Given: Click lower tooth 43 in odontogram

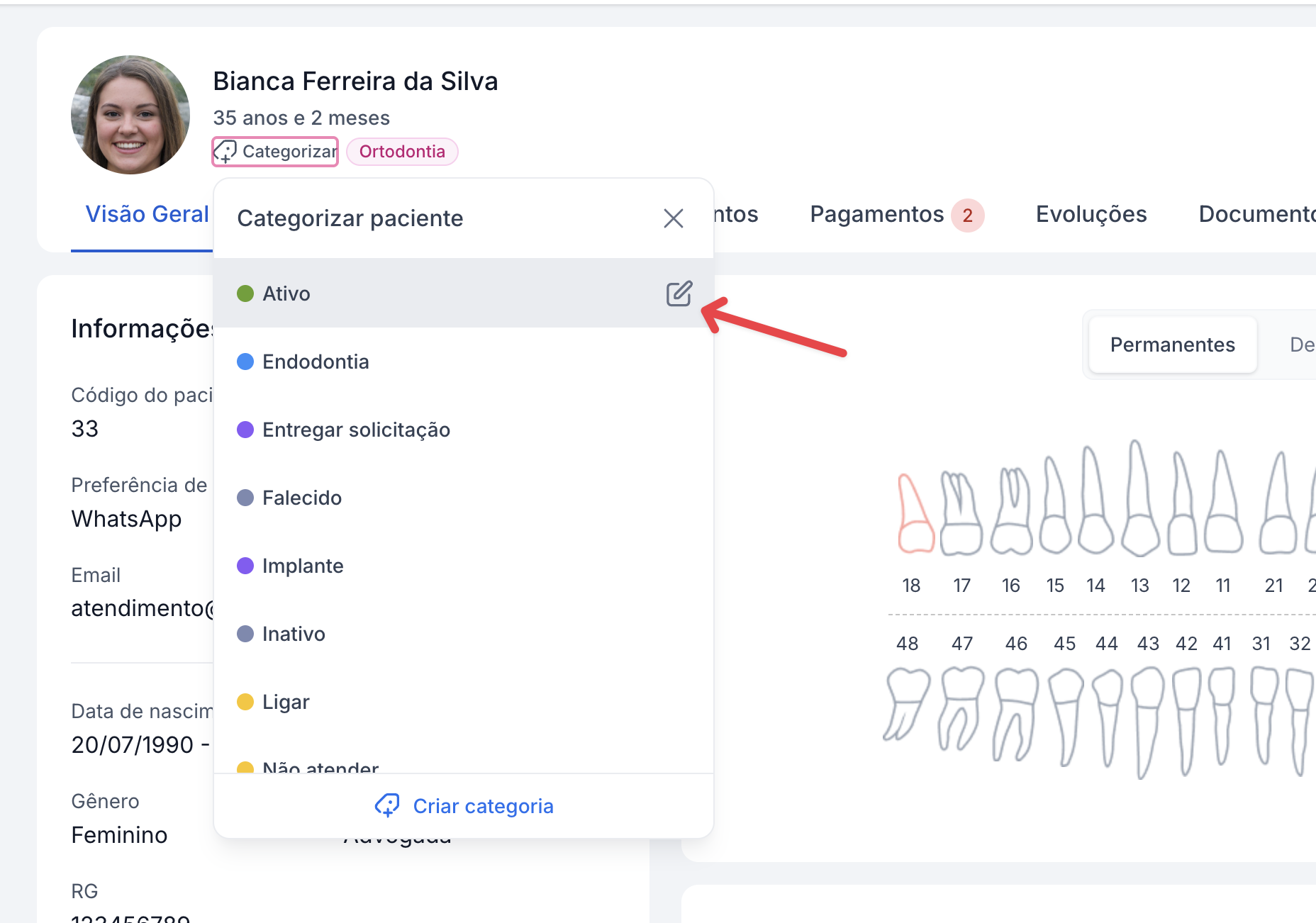Looking at the screenshot, I should 1147,719.
